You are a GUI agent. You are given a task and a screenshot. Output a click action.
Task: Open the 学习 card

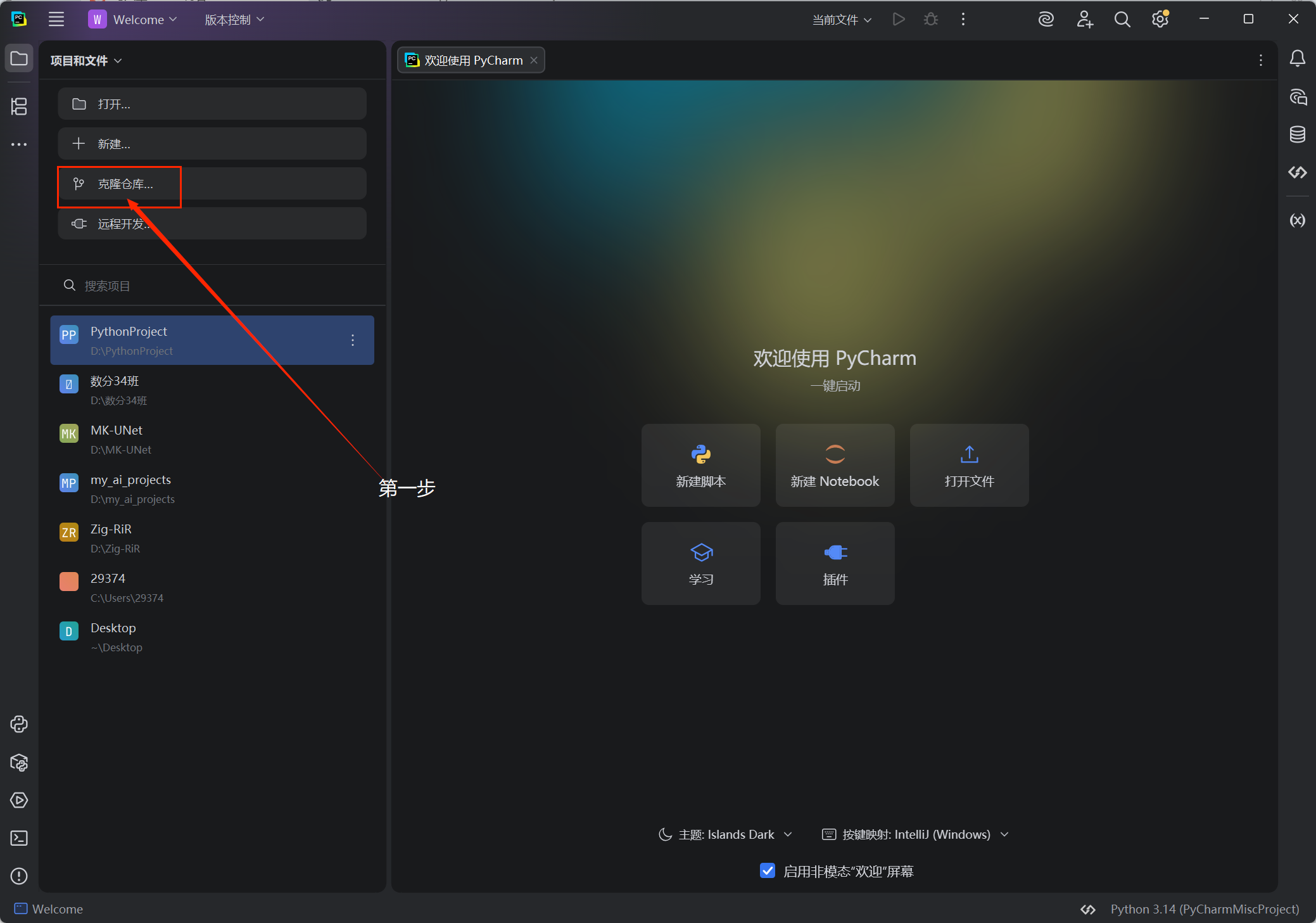(701, 563)
